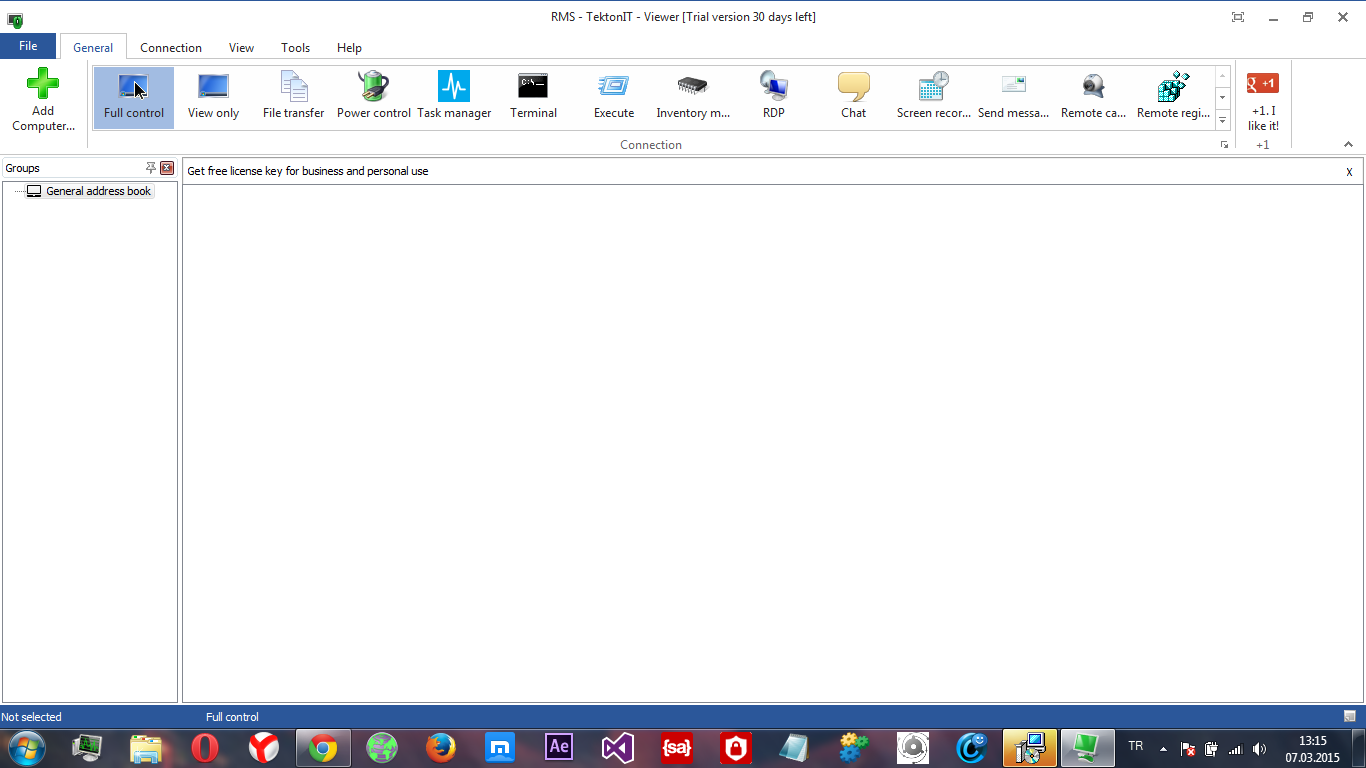1366x768 pixels.
Task: Open Power control tool
Action: click(x=374, y=97)
